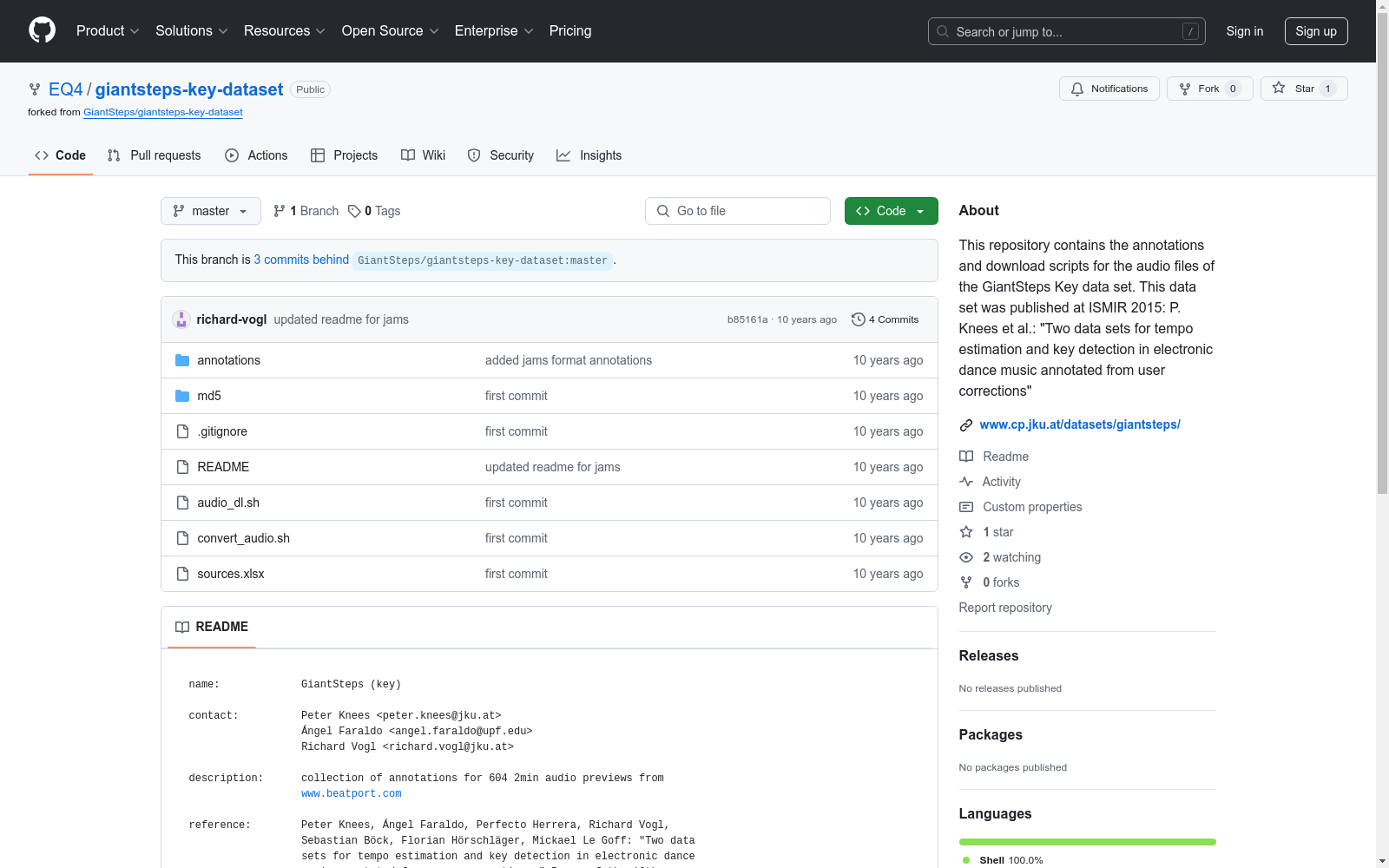The width and height of the screenshot is (1389, 868).
Task: Click the watching eye icon
Action: point(966,557)
